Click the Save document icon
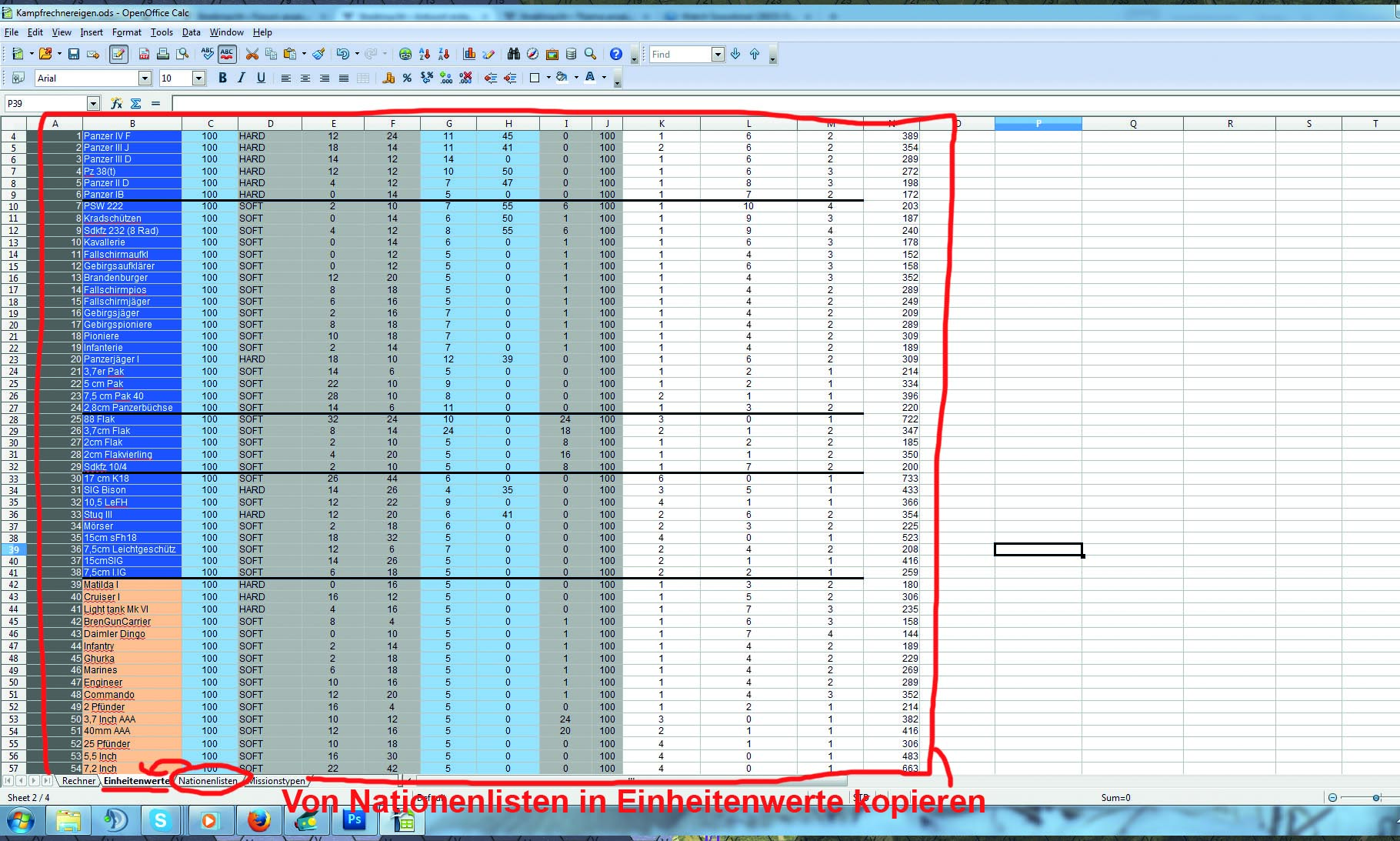1400x841 pixels. [74, 54]
